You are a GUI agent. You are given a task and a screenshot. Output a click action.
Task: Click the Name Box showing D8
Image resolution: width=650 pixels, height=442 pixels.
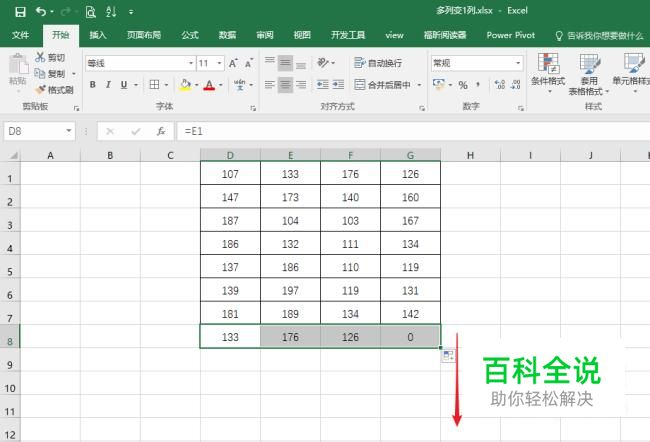(35, 131)
